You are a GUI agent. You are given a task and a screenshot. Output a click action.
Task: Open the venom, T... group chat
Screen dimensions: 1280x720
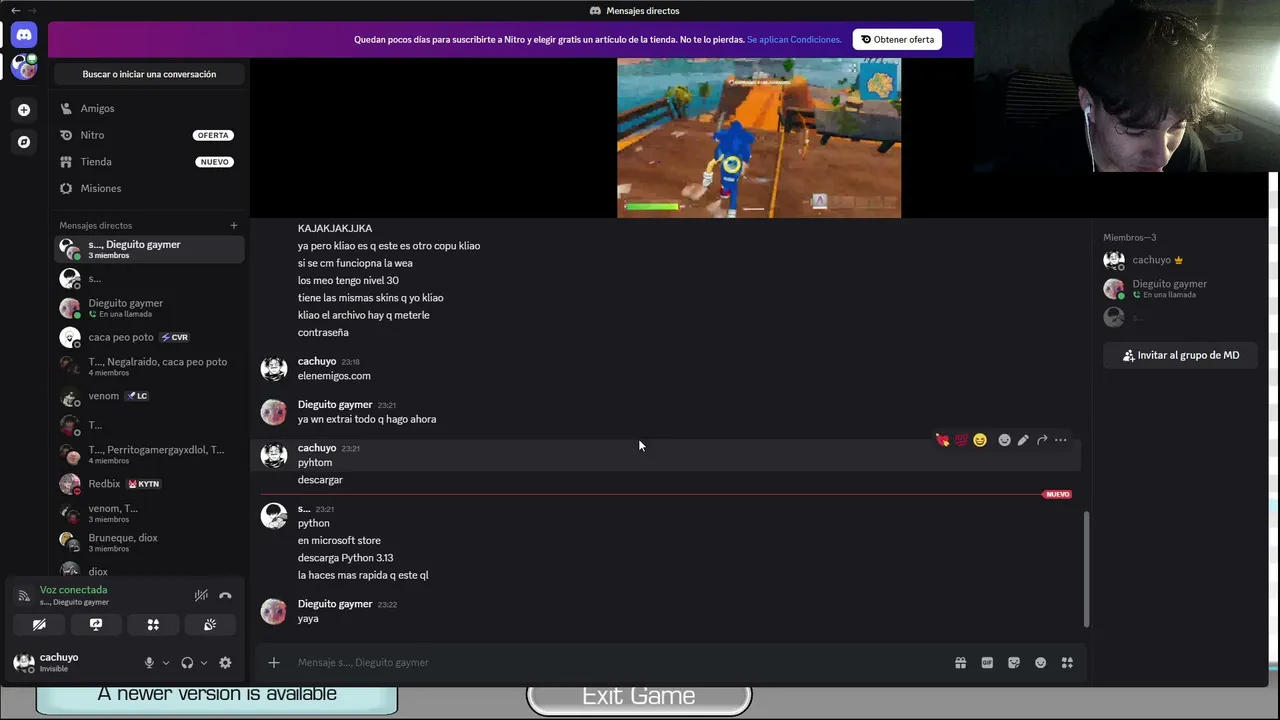point(149,513)
